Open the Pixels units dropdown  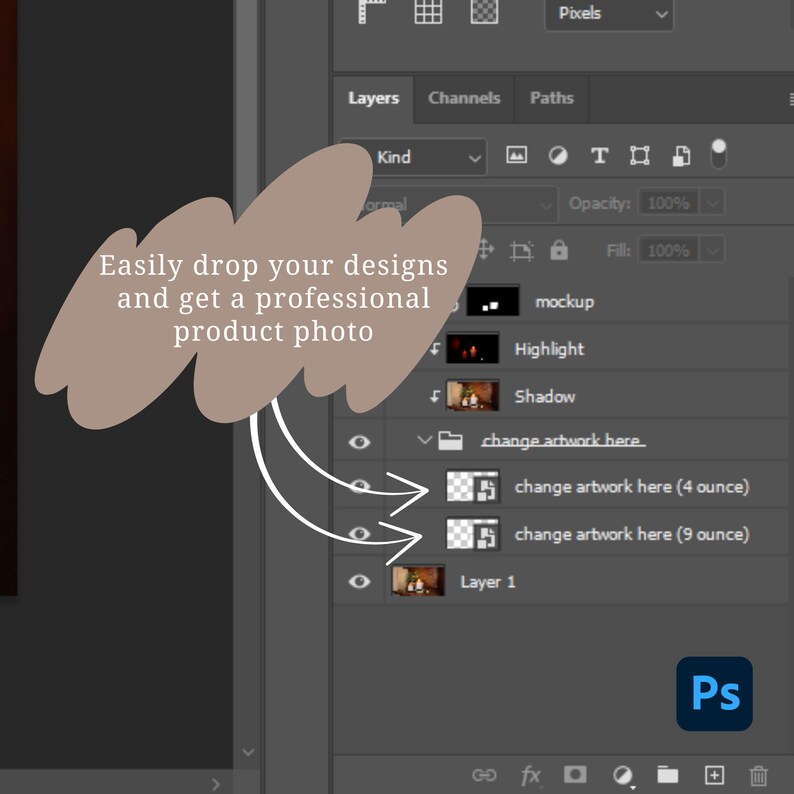pos(609,14)
